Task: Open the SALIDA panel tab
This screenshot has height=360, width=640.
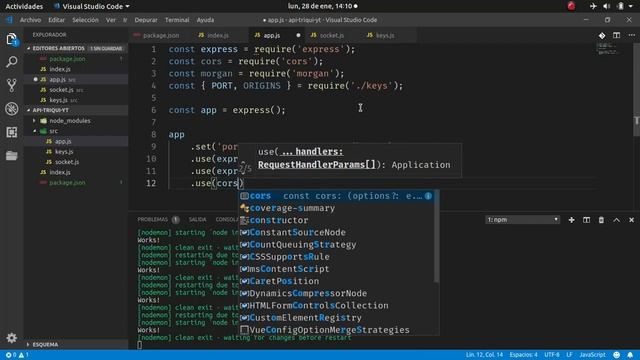Action: tap(197, 220)
